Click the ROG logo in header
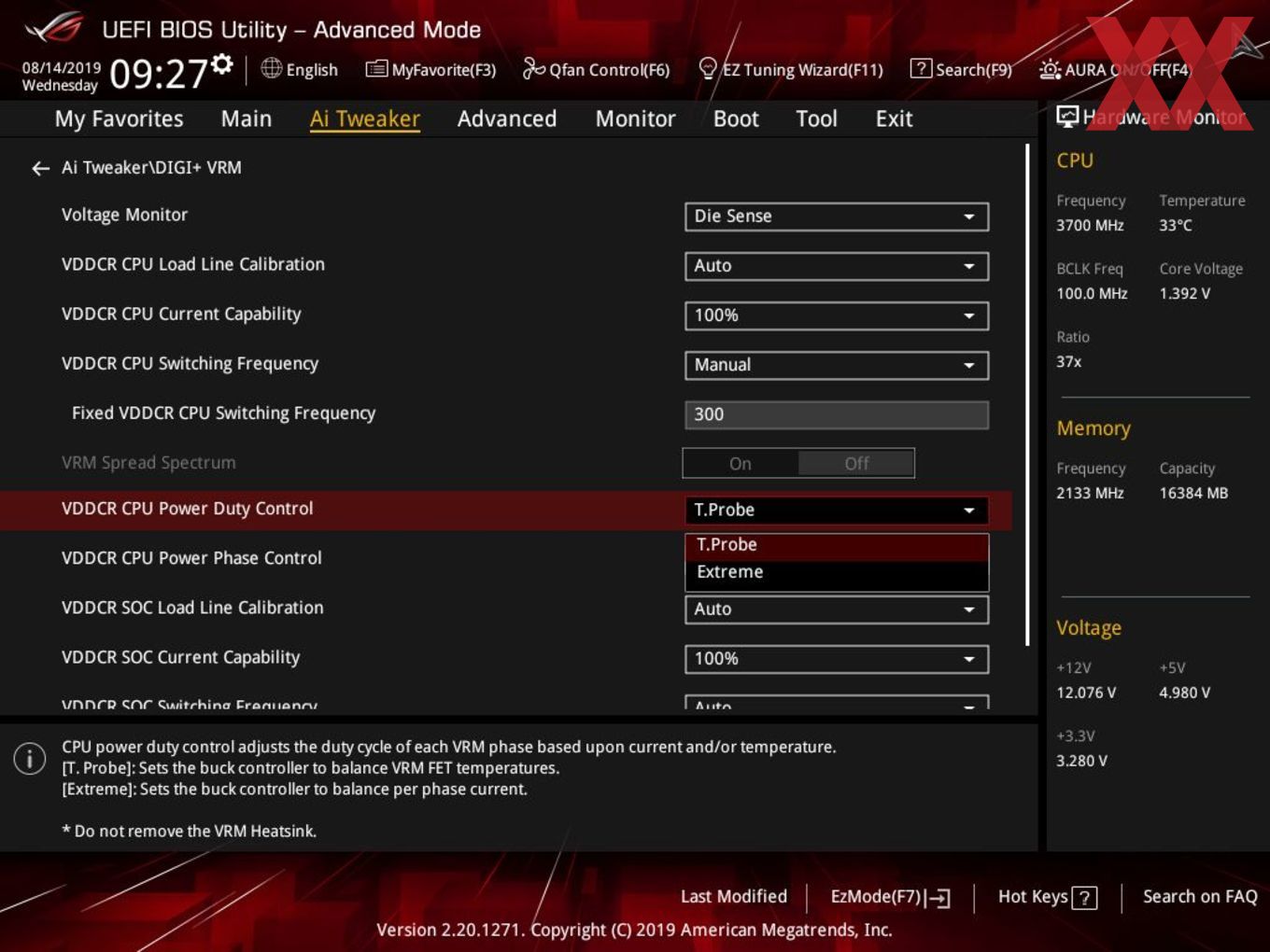This screenshot has width=1270, height=952. (53, 29)
